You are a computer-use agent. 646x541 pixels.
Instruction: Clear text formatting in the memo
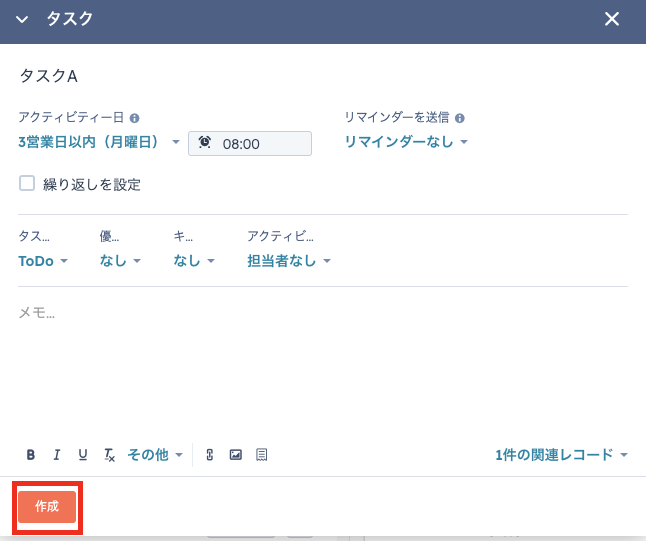coord(110,455)
